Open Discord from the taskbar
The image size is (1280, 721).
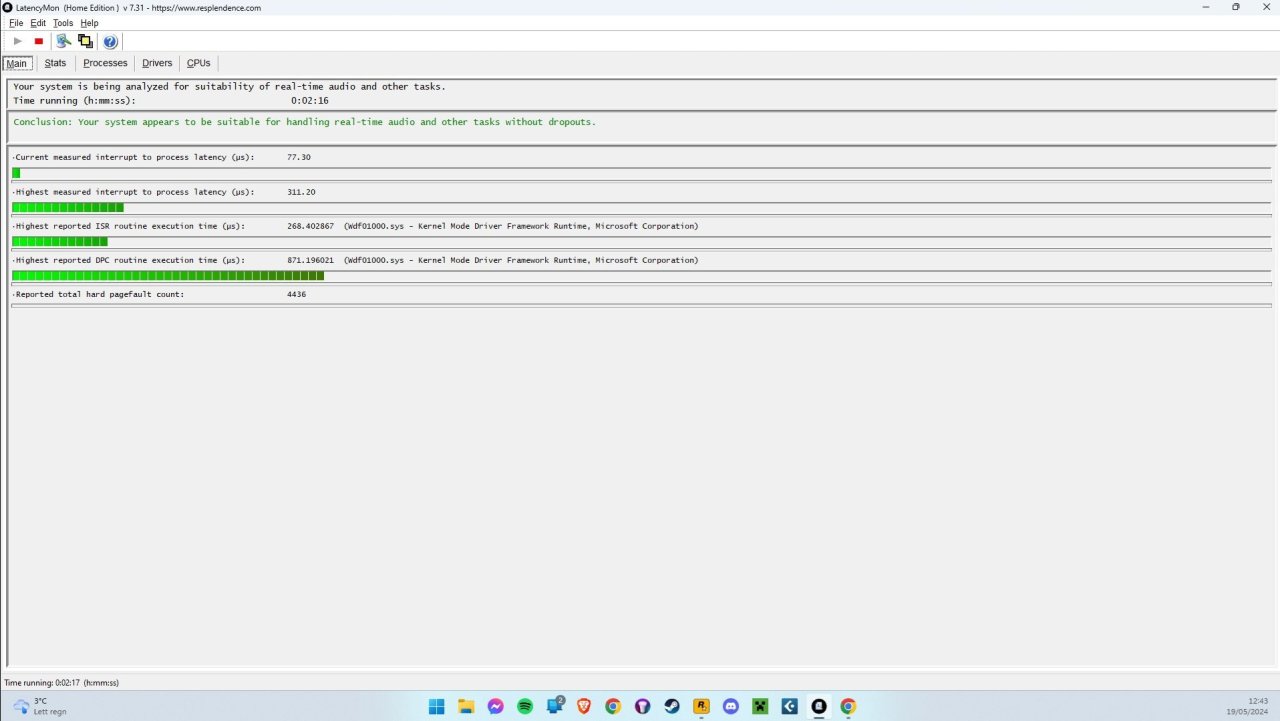[731, 706]
